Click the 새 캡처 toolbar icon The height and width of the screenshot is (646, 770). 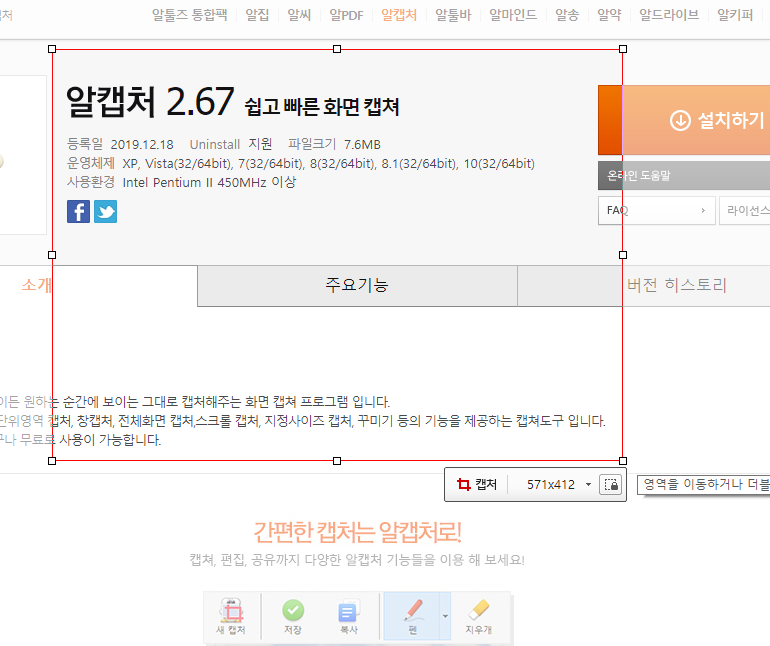click(x=231, y=616)
